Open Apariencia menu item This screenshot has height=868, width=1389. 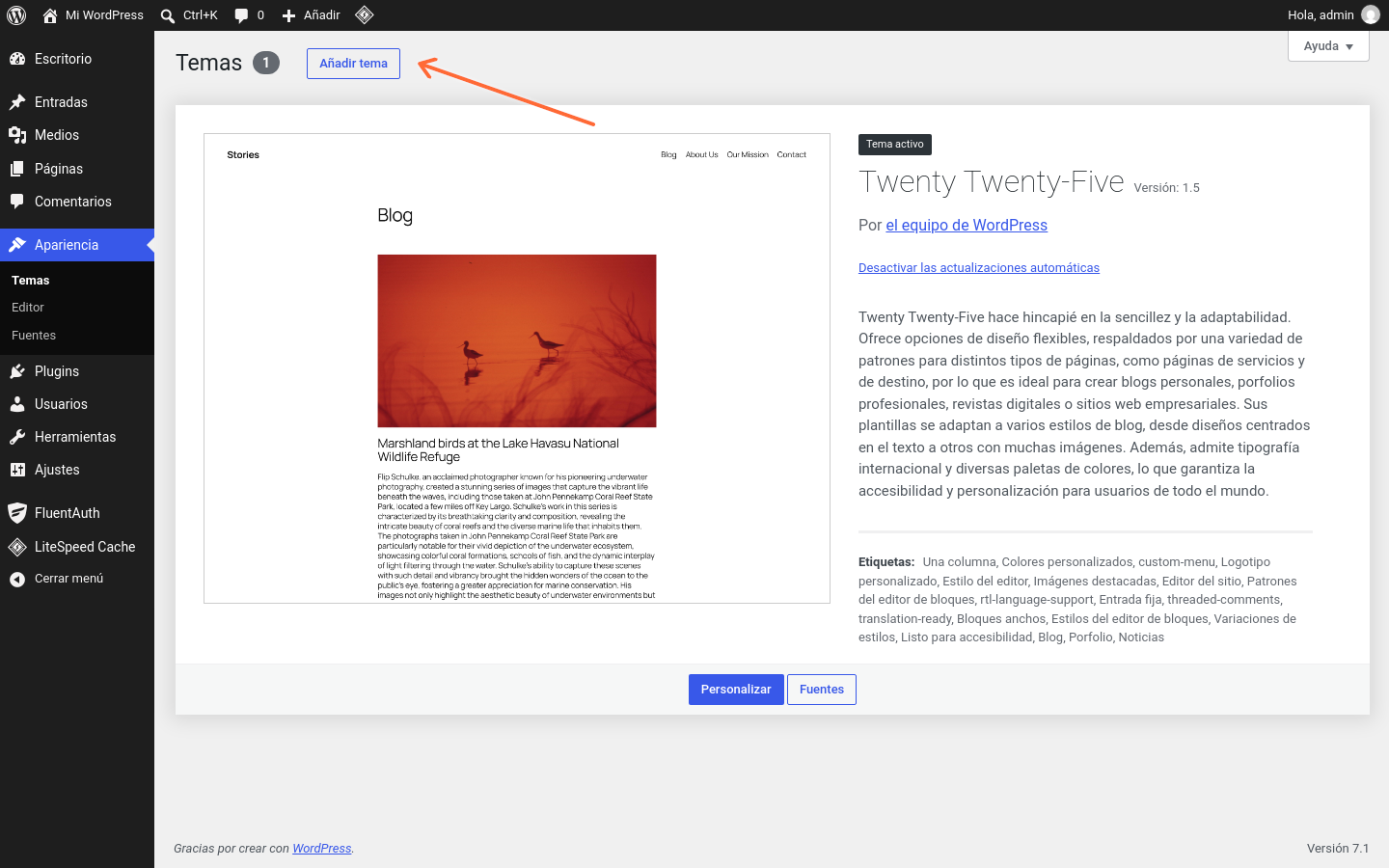pos(77,245)
